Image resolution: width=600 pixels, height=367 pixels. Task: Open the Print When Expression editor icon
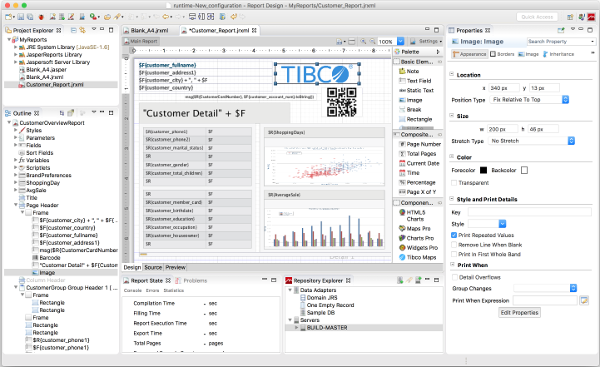(x=584, y=300)
